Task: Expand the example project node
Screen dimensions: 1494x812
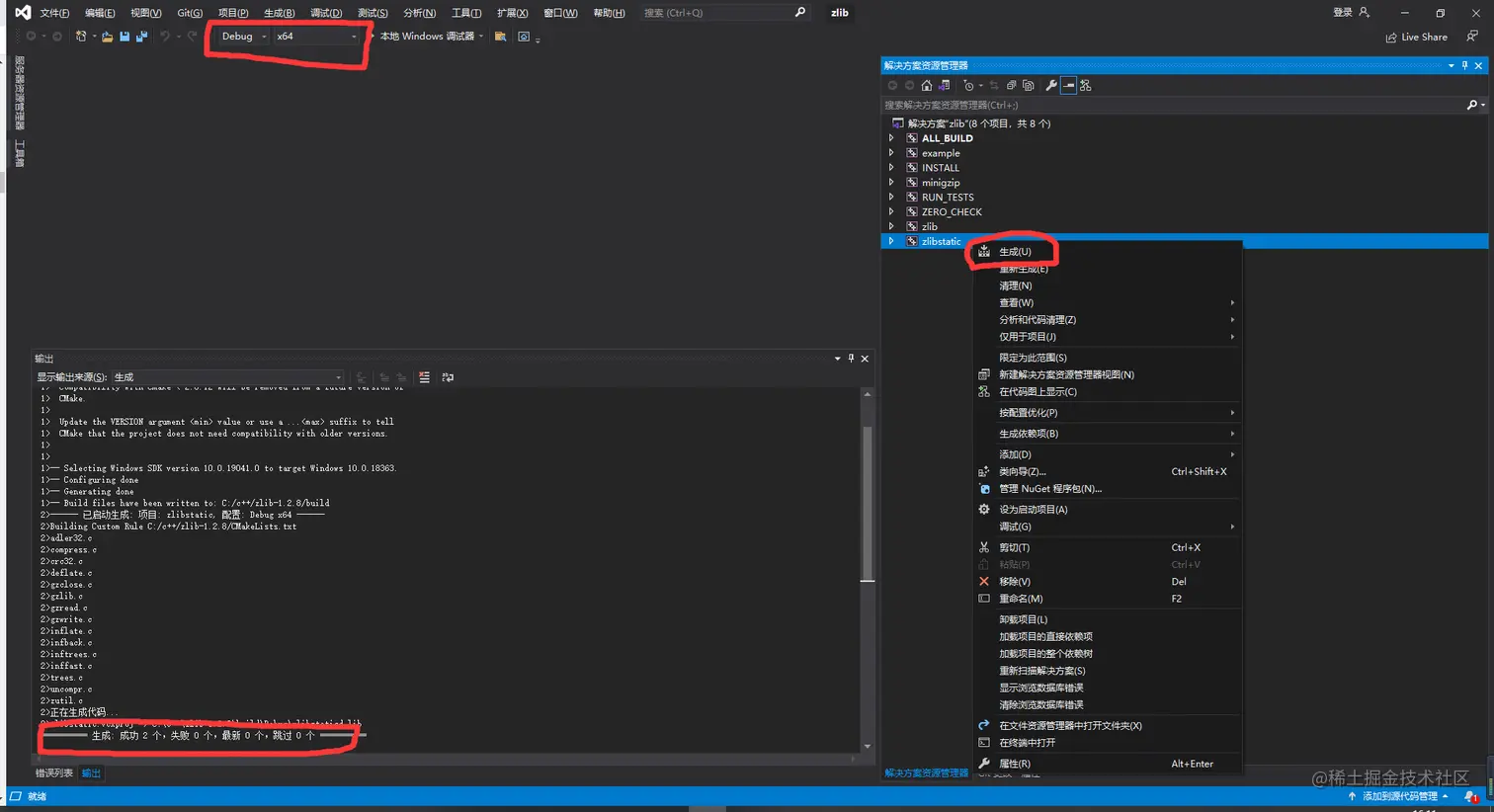Action: [891, 153]
